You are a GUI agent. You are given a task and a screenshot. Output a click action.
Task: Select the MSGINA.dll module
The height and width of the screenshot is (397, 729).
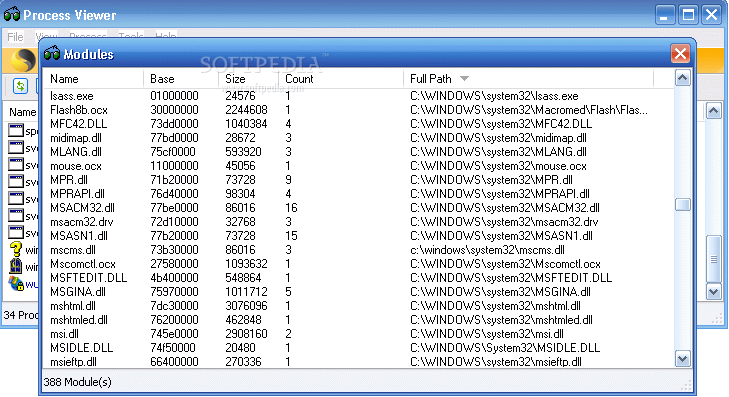click(78, 291)
